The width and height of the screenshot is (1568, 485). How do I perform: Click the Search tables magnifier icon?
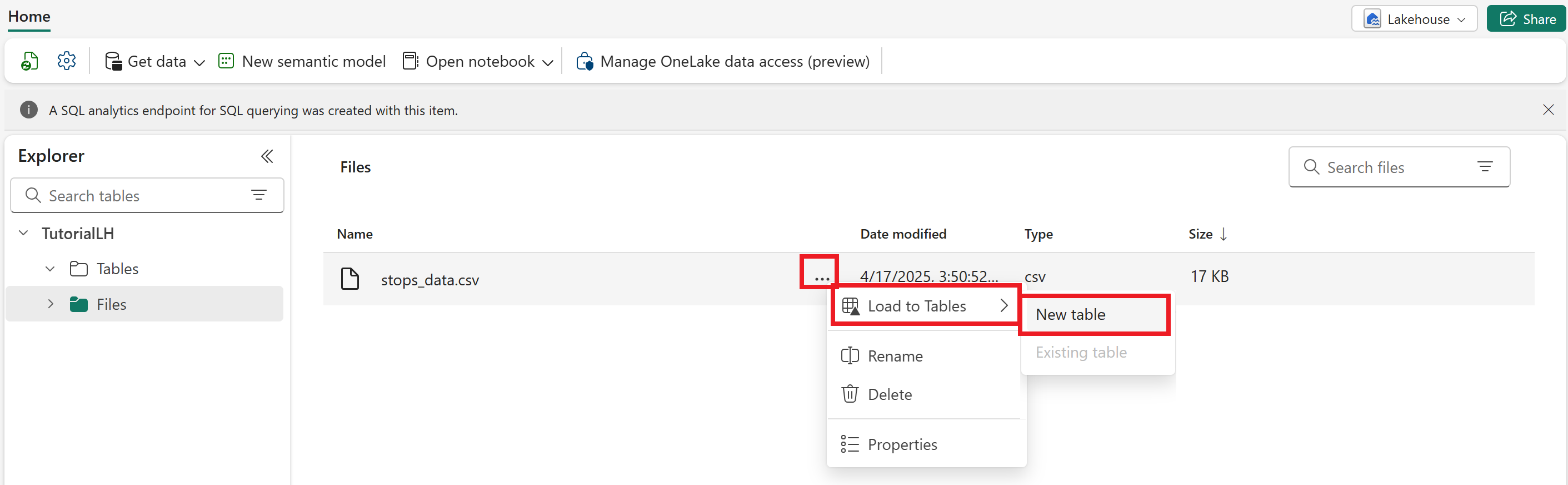(33, 195)
